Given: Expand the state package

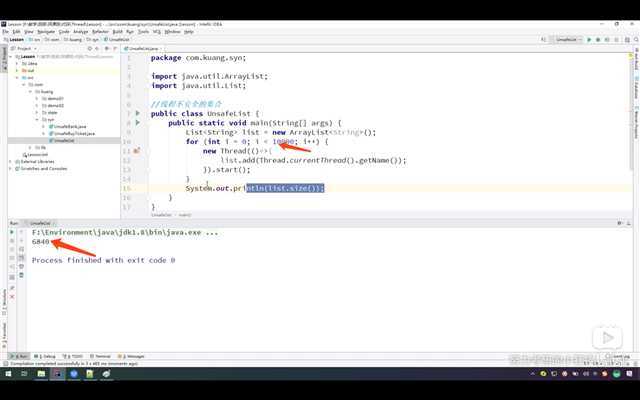Looking at the screenshot, I should pyautogui.click(x=37, y=113).
